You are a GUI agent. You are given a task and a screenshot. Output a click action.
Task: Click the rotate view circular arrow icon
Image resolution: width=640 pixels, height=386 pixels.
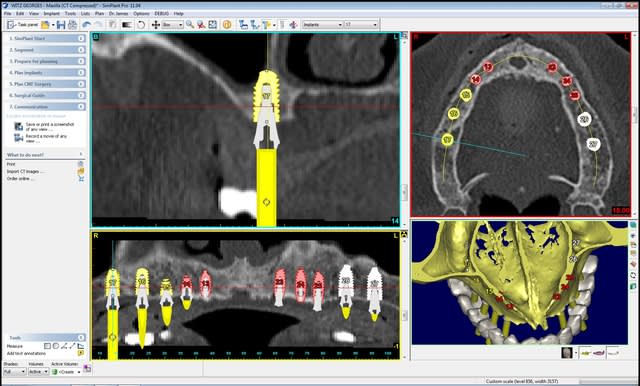[141, 25]
